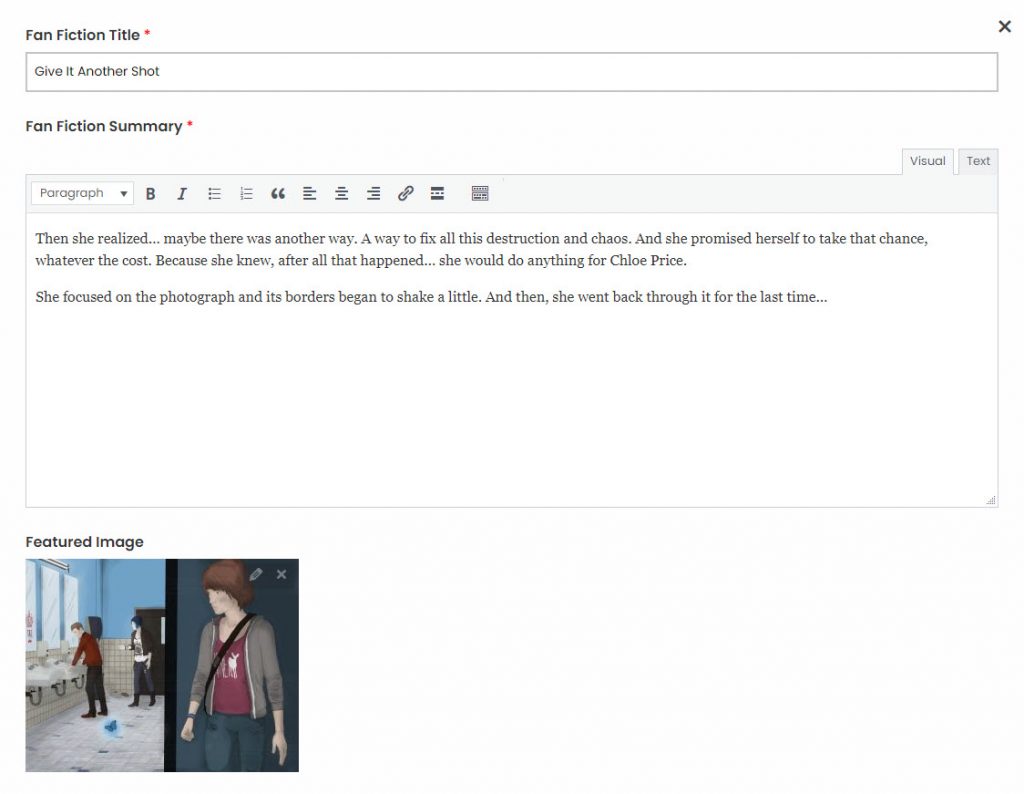Expand the paragraph style menu arrow
This screenshot has height=794, width=1024.
(124, 193)
